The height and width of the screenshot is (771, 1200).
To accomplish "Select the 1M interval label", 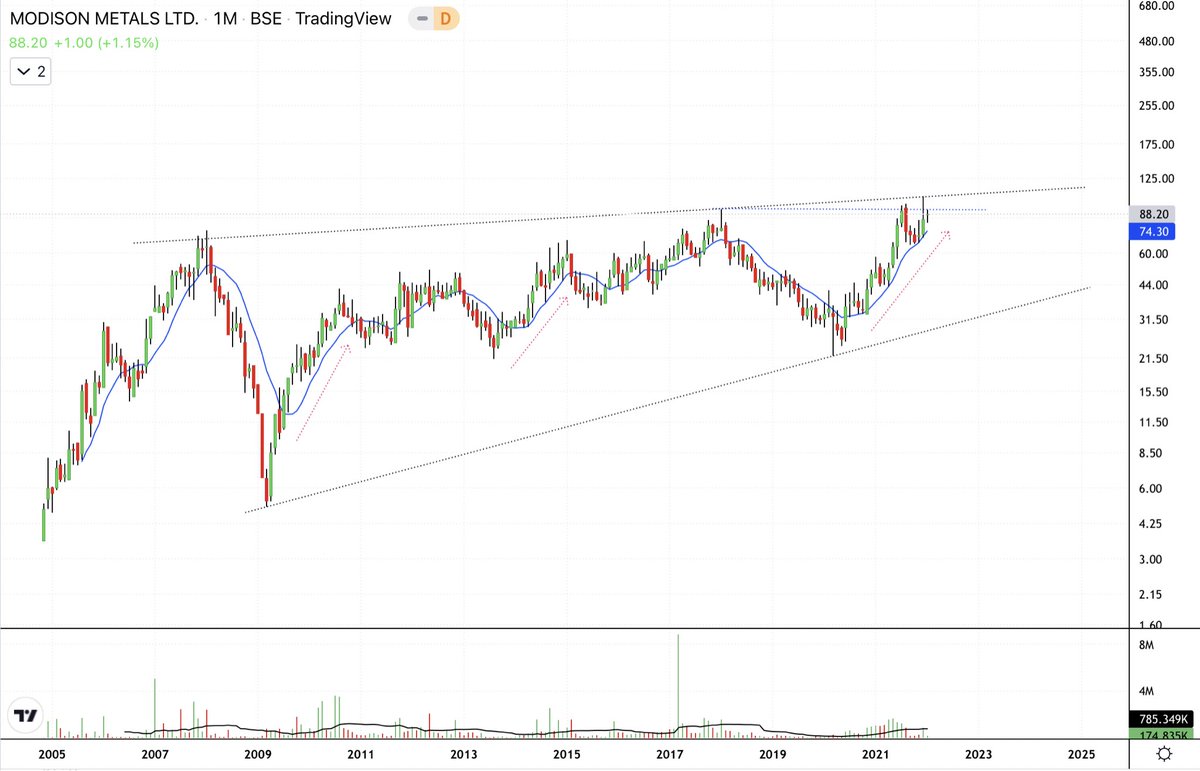I will click(x=225, y=18).
